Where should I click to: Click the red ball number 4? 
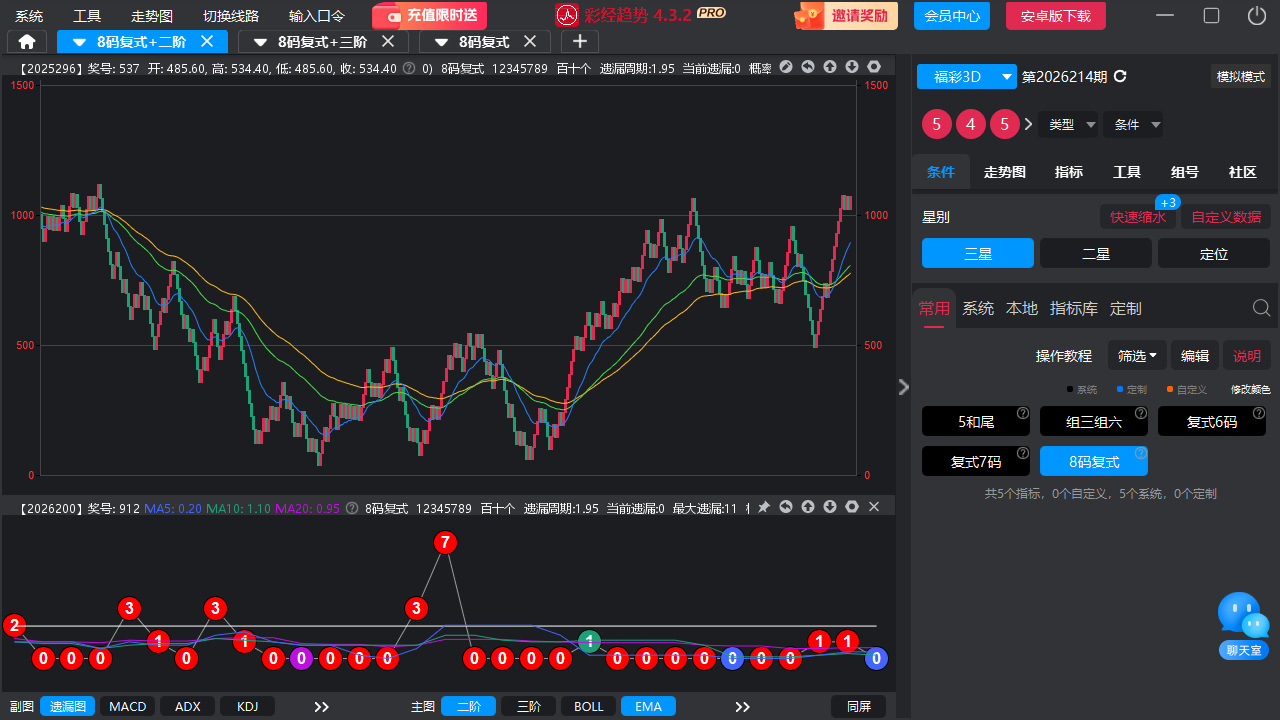tap(971, 125)
